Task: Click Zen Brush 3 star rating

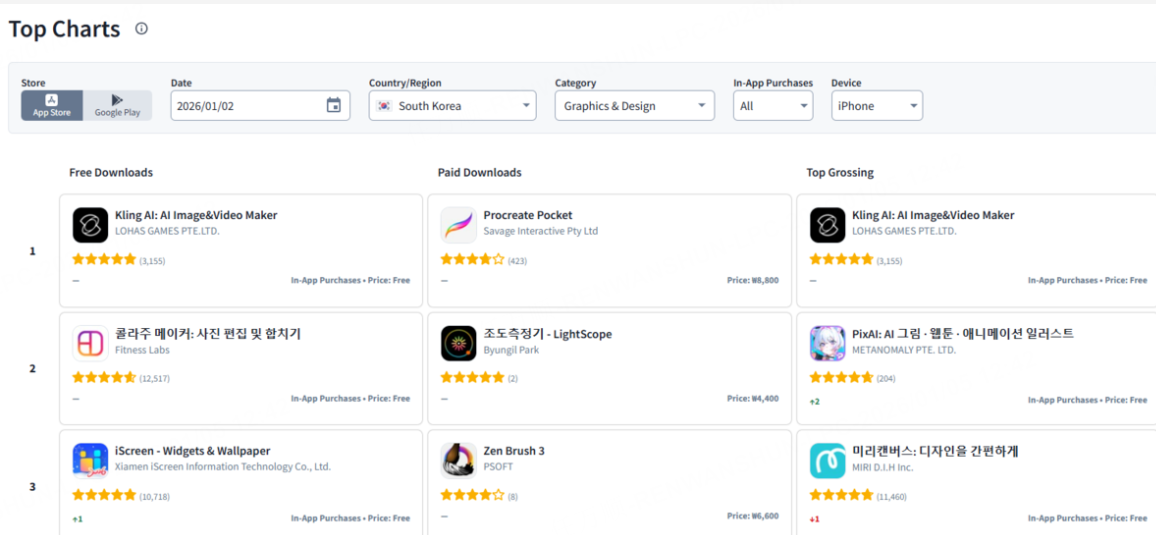Action: pos(473,495)
